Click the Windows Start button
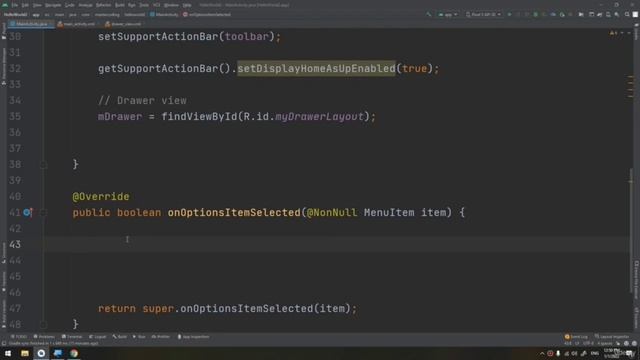Screen dimensions: 640x360 tap(8, 353)
